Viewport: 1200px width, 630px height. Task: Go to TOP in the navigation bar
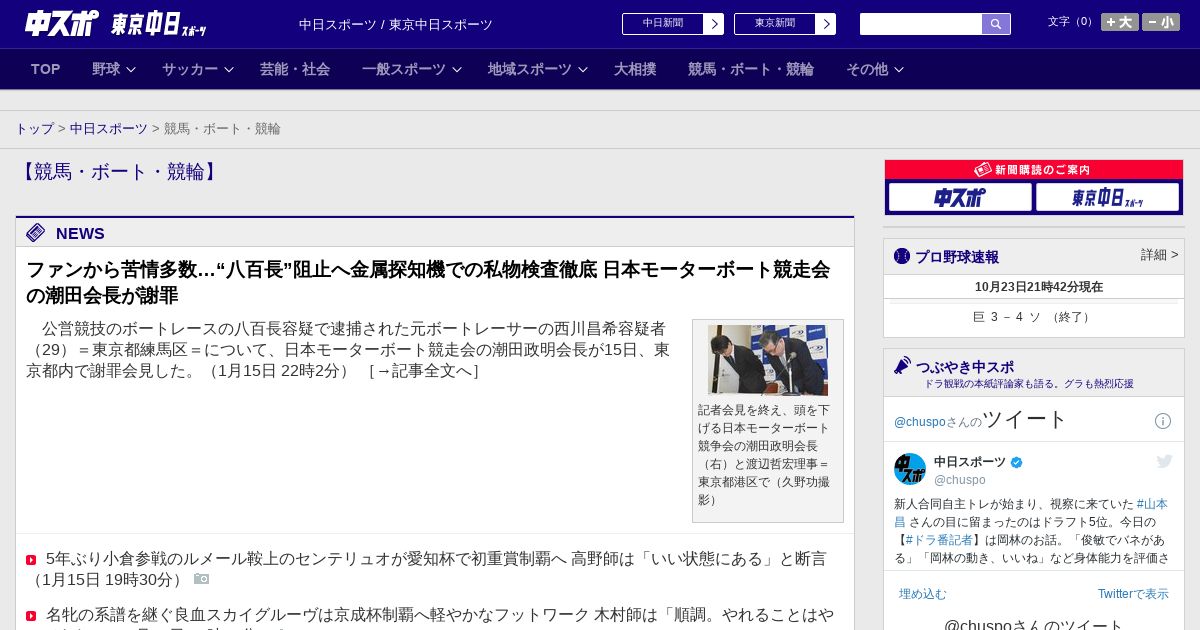tap(46, 69)
